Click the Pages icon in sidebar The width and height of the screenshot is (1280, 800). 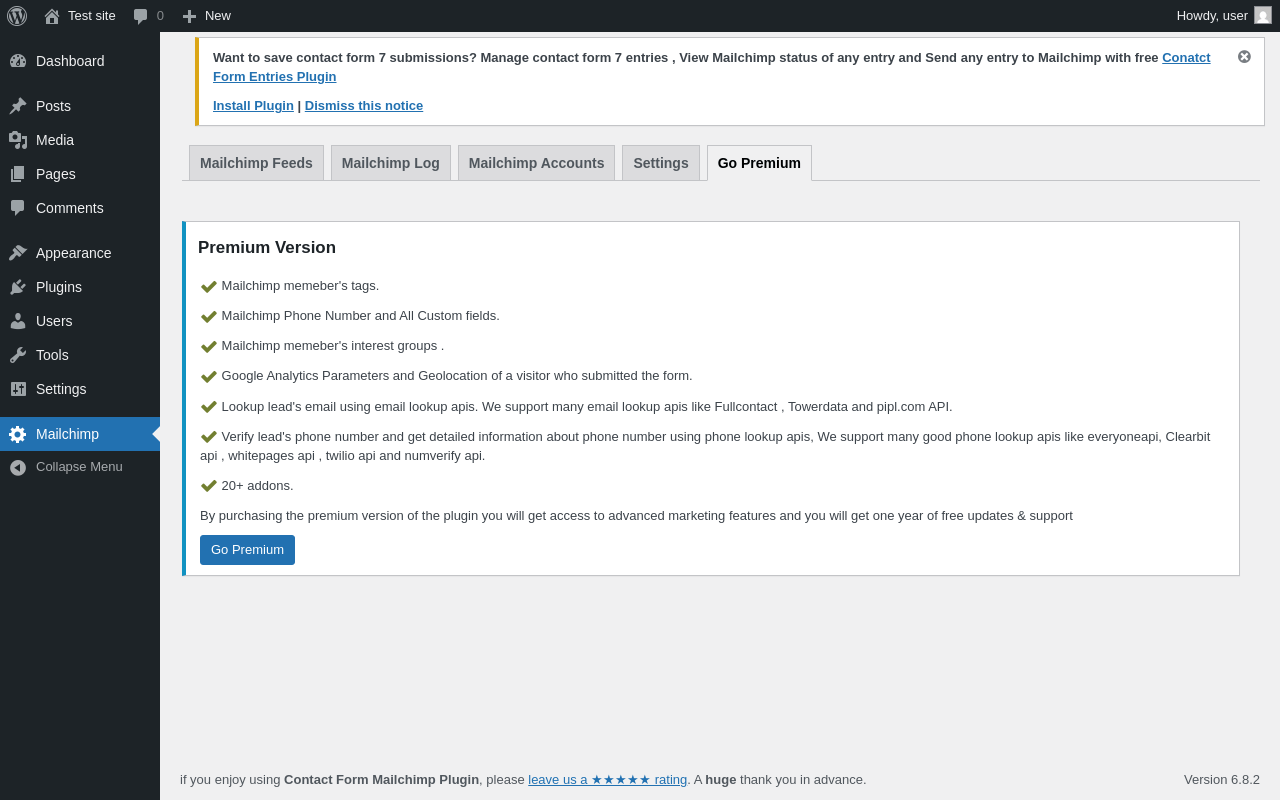[18, 174]
